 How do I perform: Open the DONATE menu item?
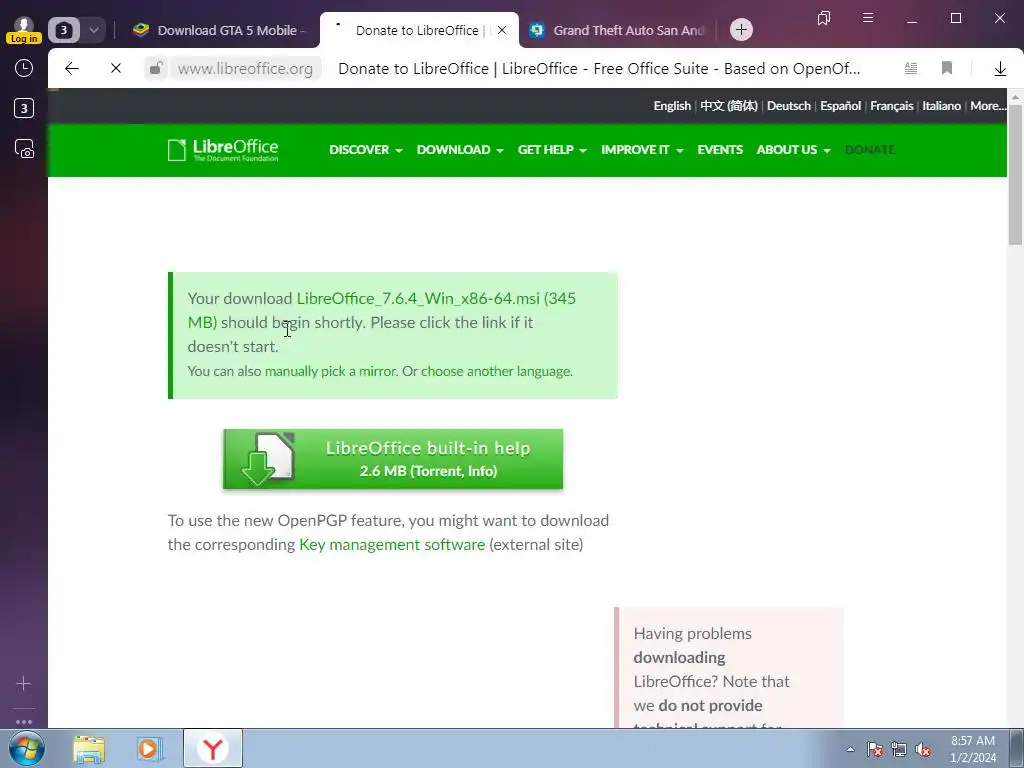870,150
